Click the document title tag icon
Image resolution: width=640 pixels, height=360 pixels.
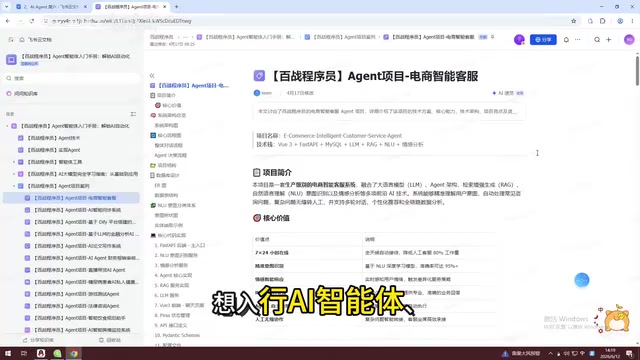click(x=259, y=76)
